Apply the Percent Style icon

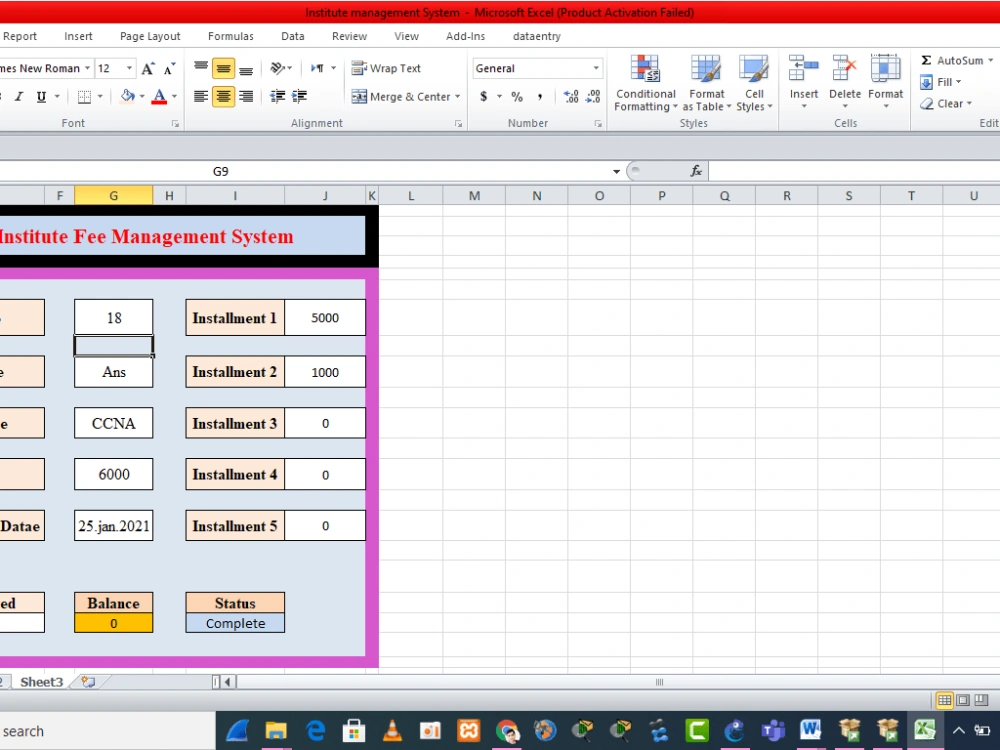(x=517, y=97)
